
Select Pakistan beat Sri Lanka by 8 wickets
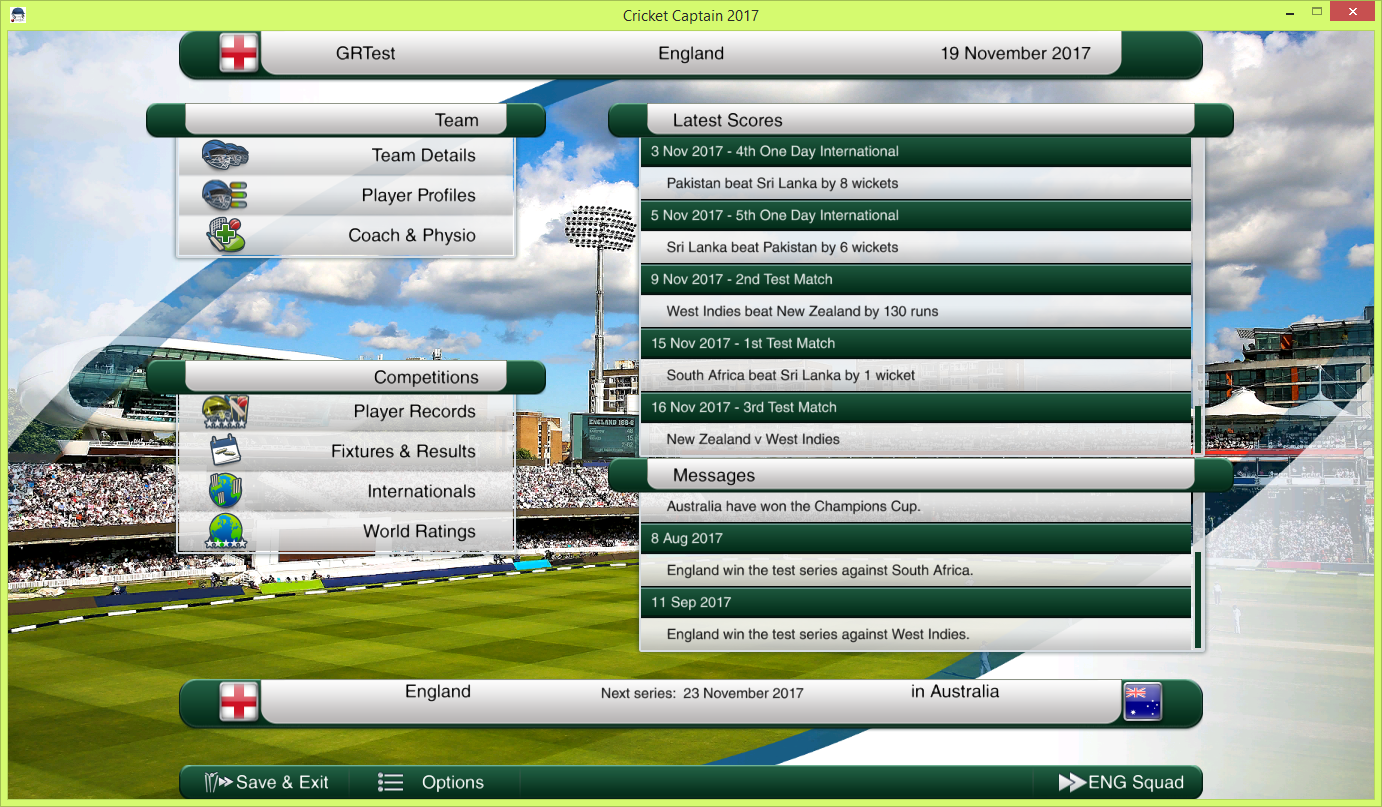coord(916,183)
